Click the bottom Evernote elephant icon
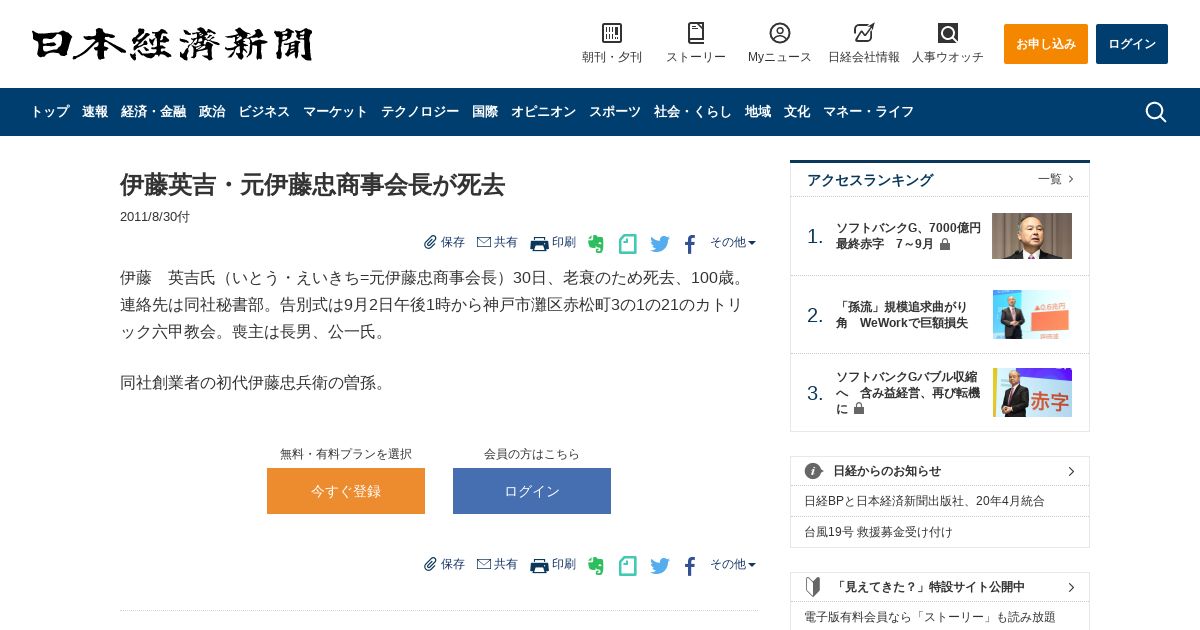The width and height of the screenshot is (1200, 630). point(596,566)
